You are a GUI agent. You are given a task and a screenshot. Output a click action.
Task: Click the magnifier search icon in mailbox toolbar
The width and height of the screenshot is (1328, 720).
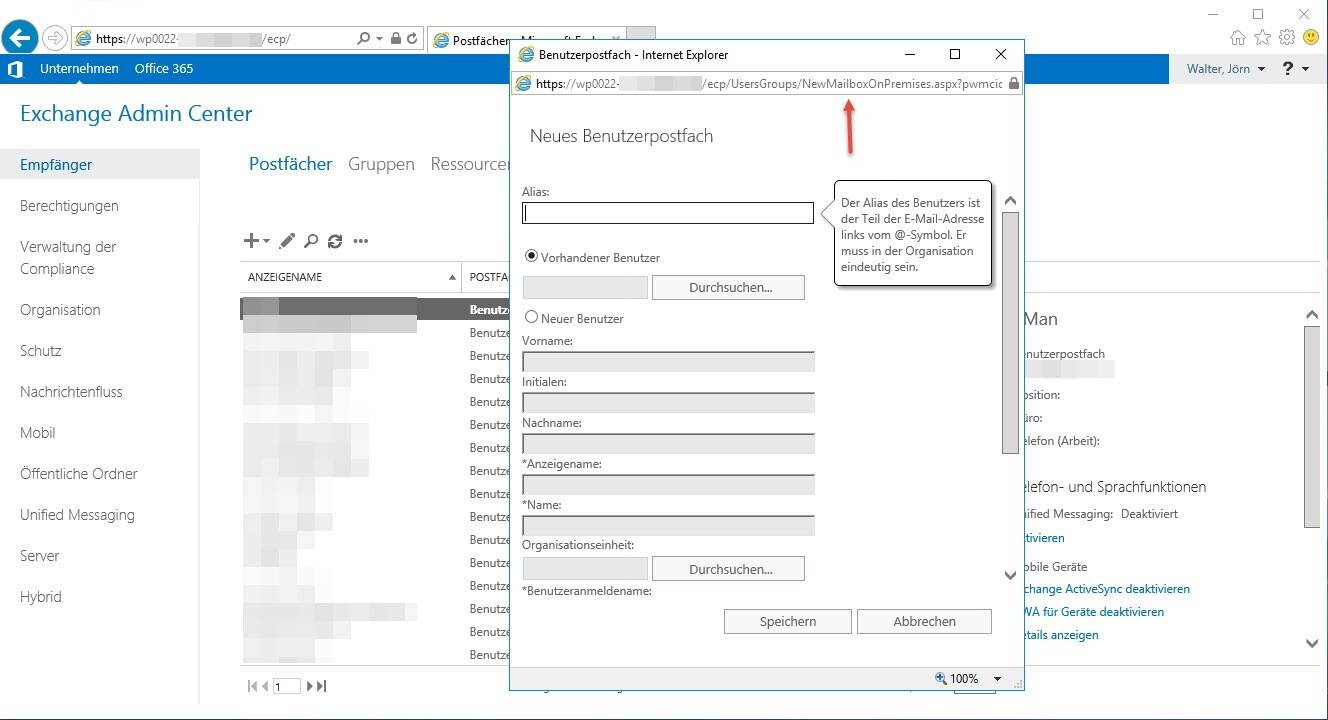(311, 241)
